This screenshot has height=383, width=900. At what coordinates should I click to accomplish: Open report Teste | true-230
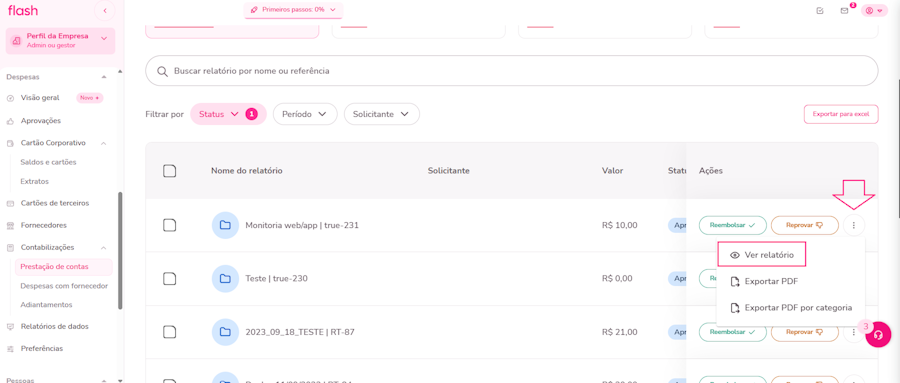coord(277,278)
